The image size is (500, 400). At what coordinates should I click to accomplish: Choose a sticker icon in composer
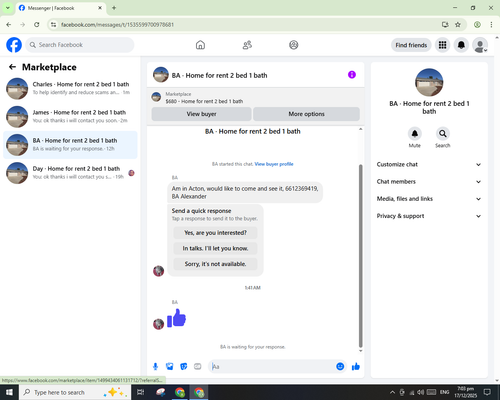[184, 367]
